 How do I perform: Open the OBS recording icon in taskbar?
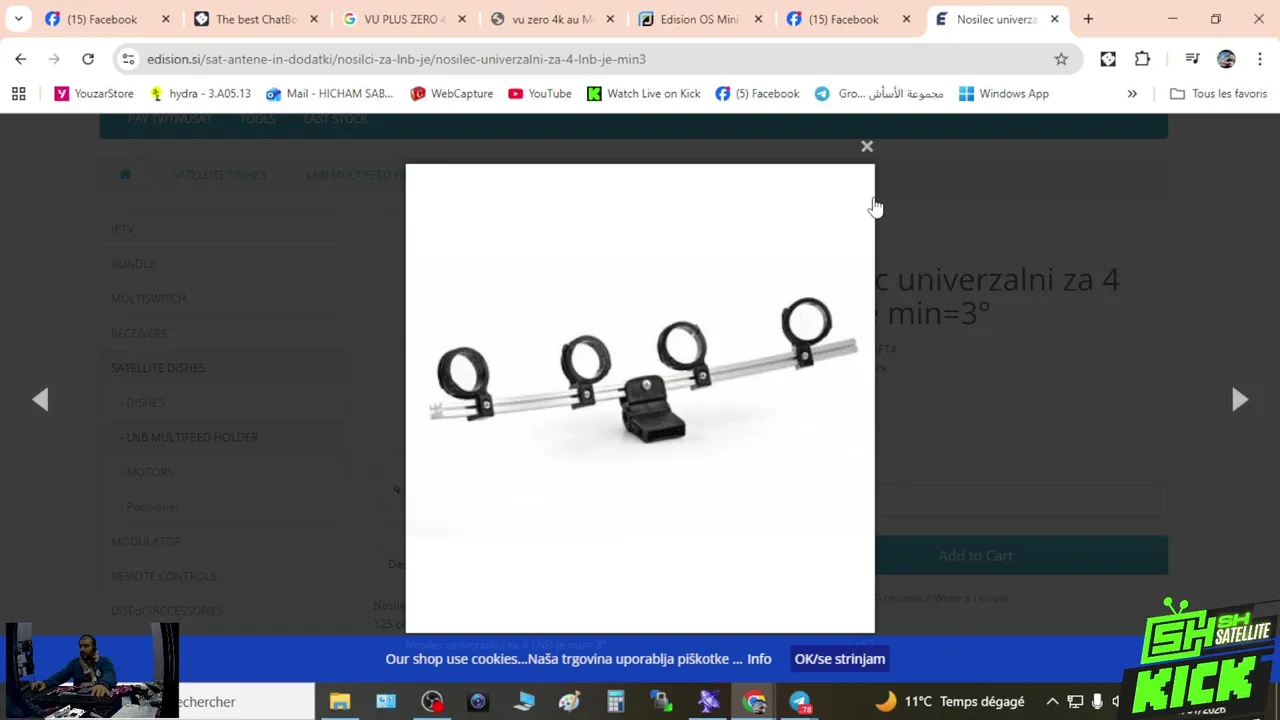coord(432,702)
